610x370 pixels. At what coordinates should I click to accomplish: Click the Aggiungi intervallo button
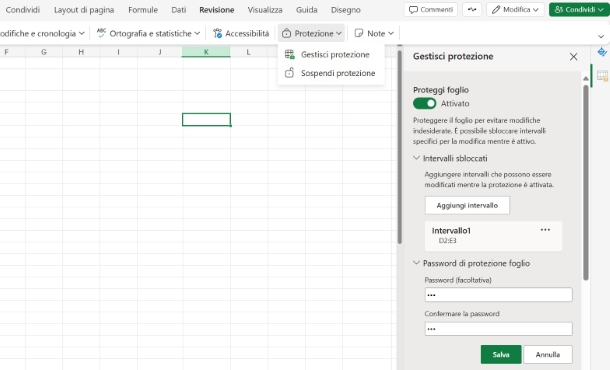(467, 205)
